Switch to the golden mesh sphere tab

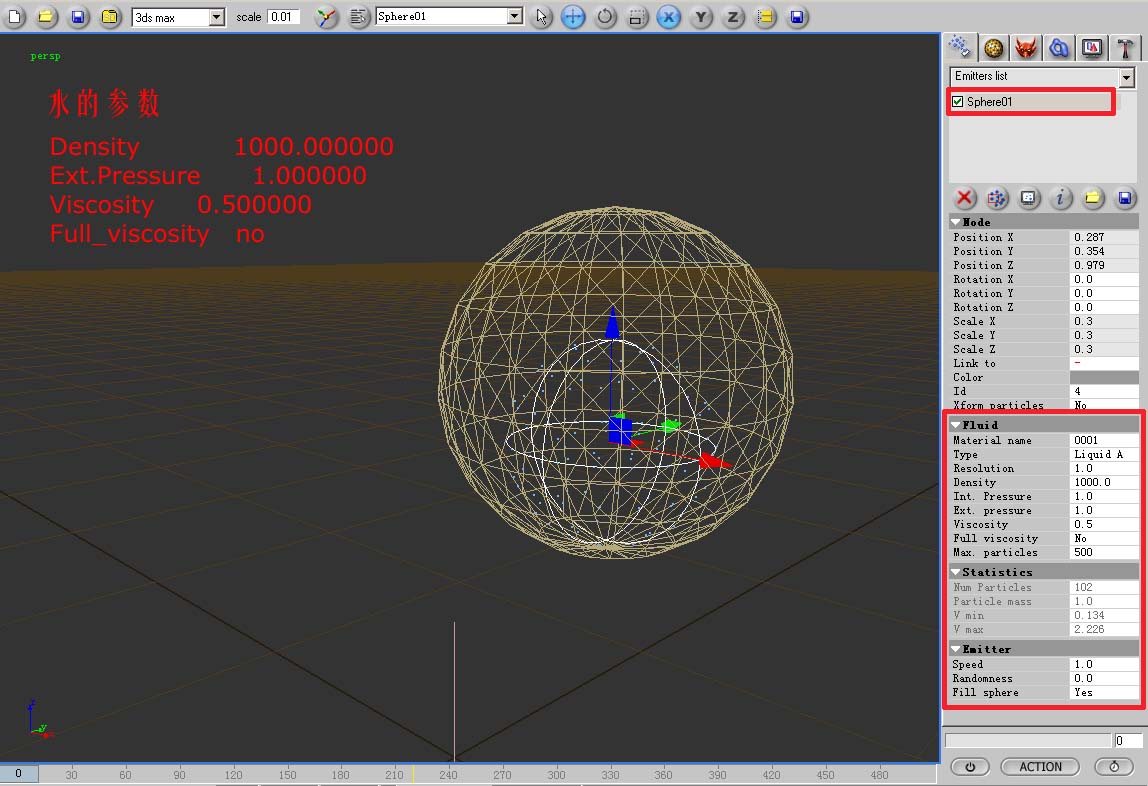click(x=994, y=48)
